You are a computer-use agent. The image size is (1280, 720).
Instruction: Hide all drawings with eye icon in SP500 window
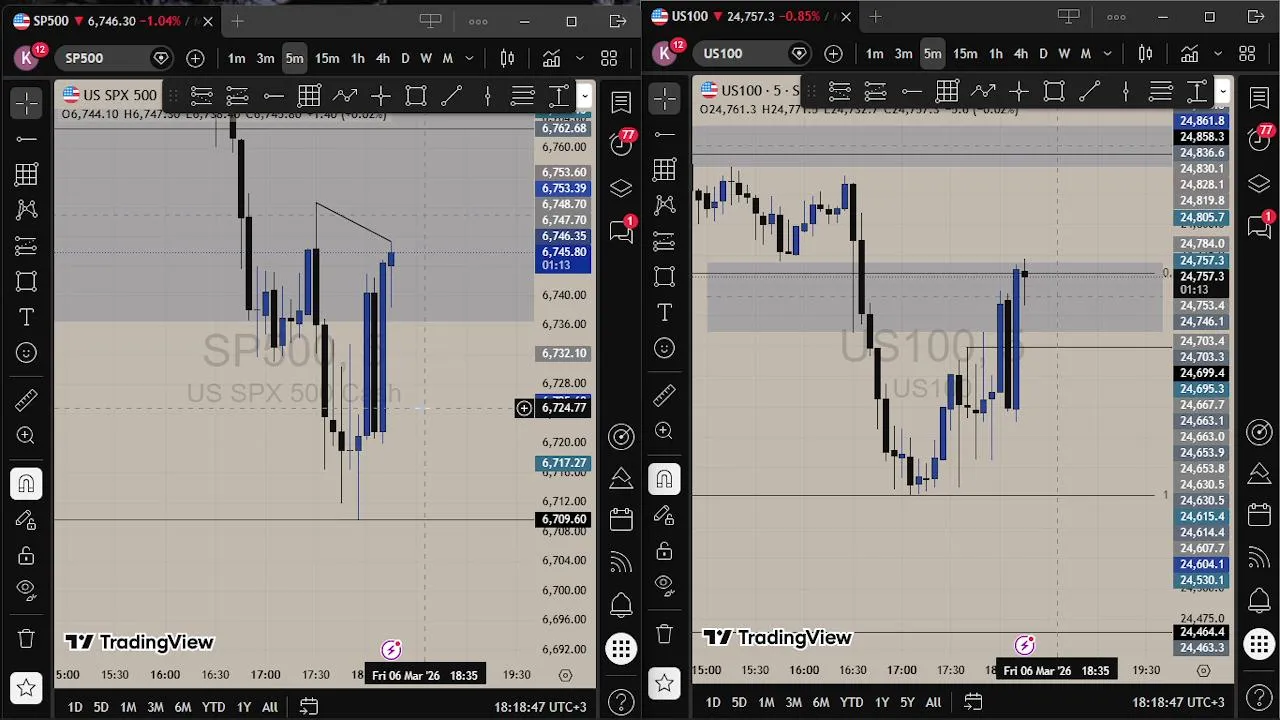(x=27, y=589)
